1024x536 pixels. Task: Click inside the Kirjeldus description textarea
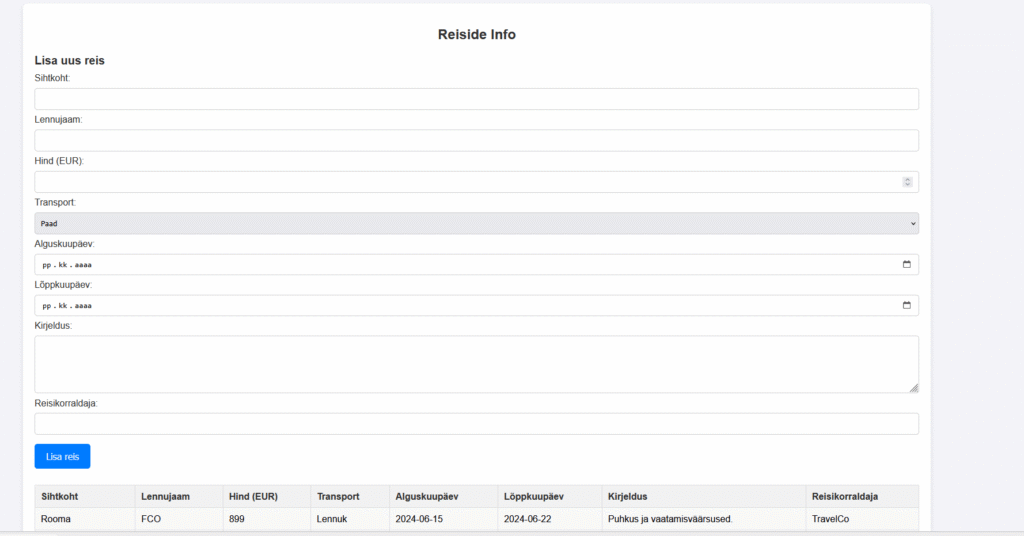pyautogui.click(x=476, y=364)
